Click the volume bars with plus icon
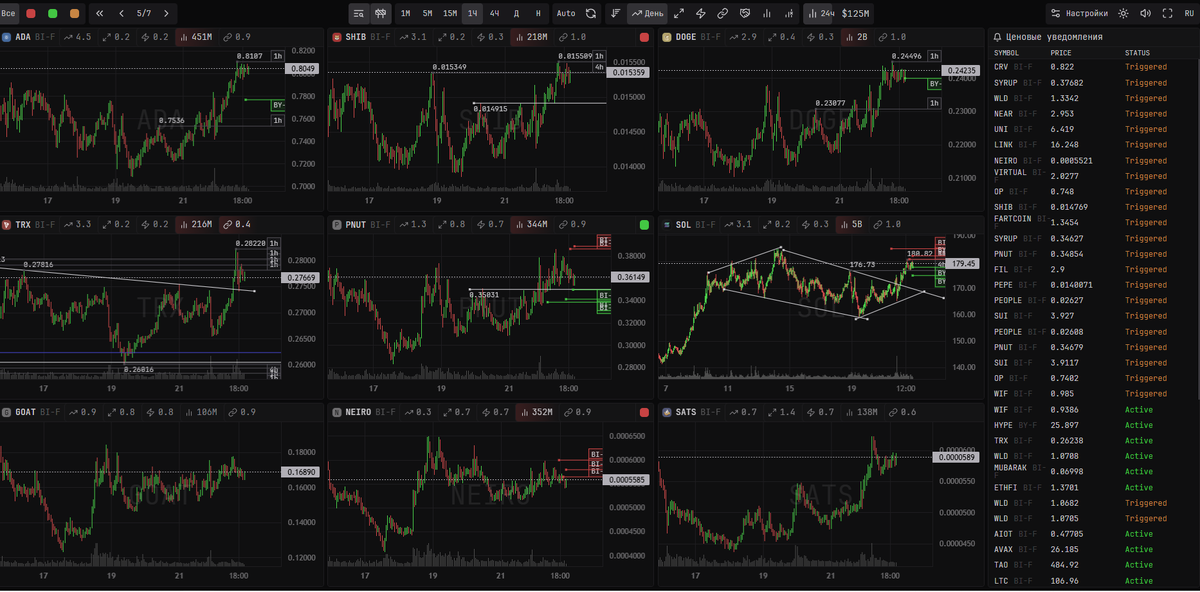 coord(790,14)
